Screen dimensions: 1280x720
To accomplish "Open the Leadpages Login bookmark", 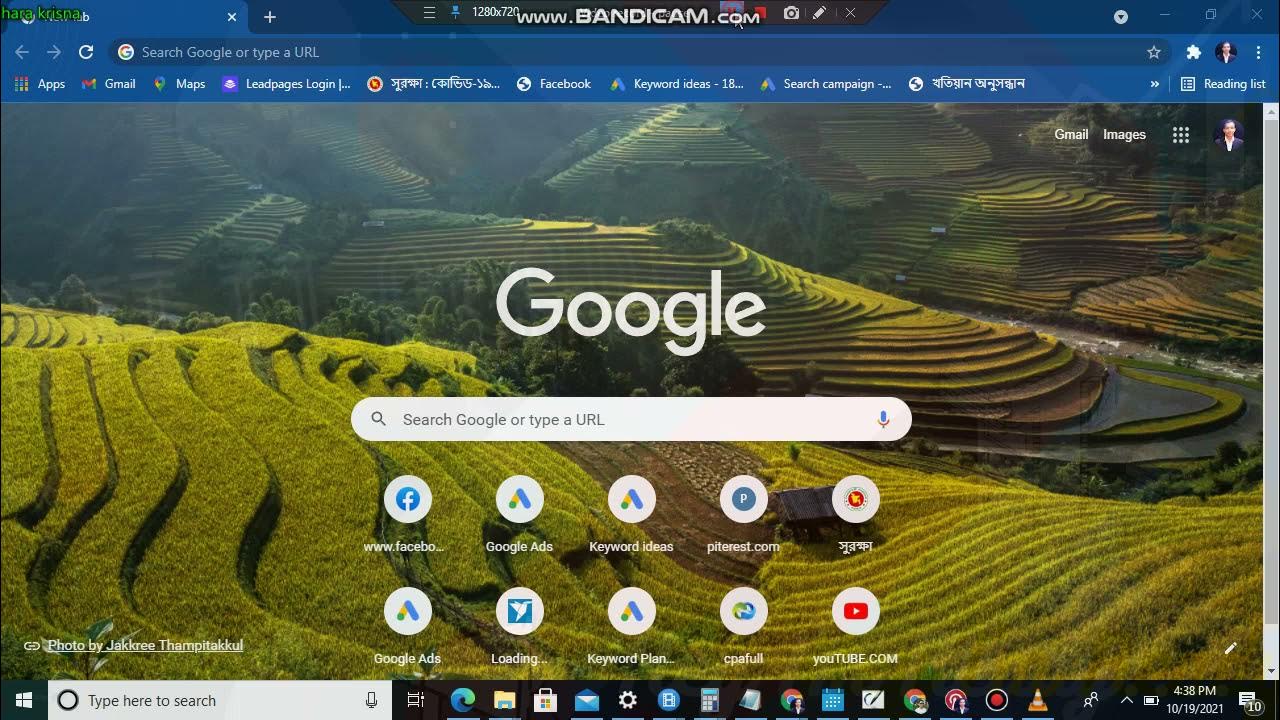I will pyautogui.click(x=287, y=84).
